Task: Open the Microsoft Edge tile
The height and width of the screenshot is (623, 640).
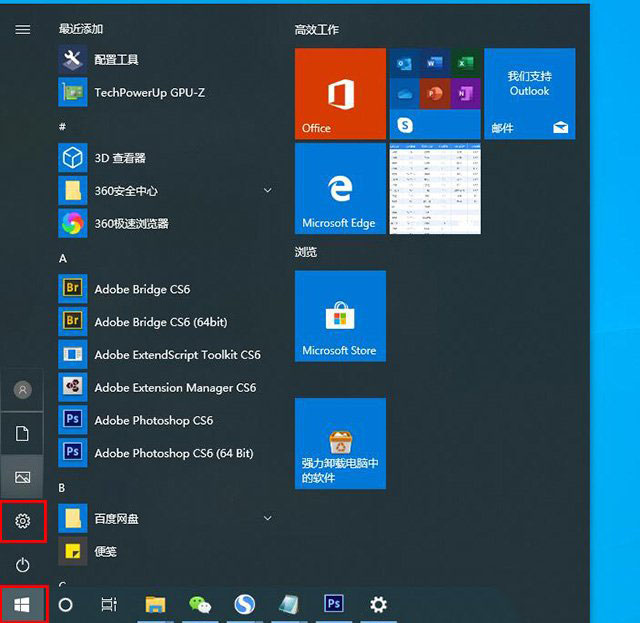Action: [340, 189]
